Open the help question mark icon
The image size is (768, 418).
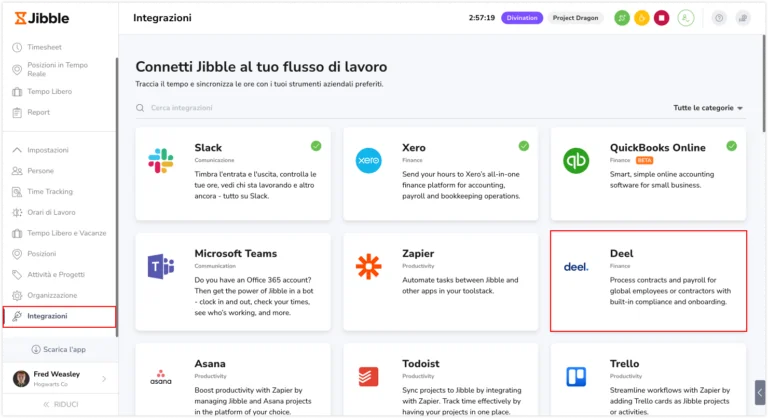[719, 18]
